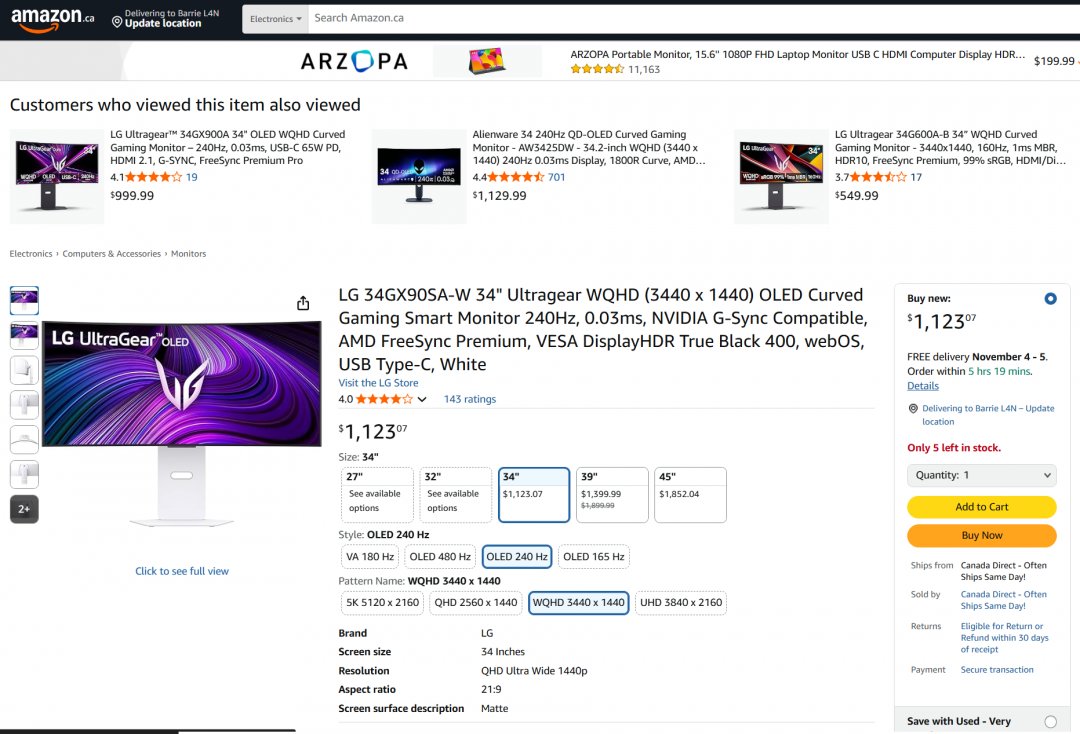Click the Buy Now button

(982, 536)
